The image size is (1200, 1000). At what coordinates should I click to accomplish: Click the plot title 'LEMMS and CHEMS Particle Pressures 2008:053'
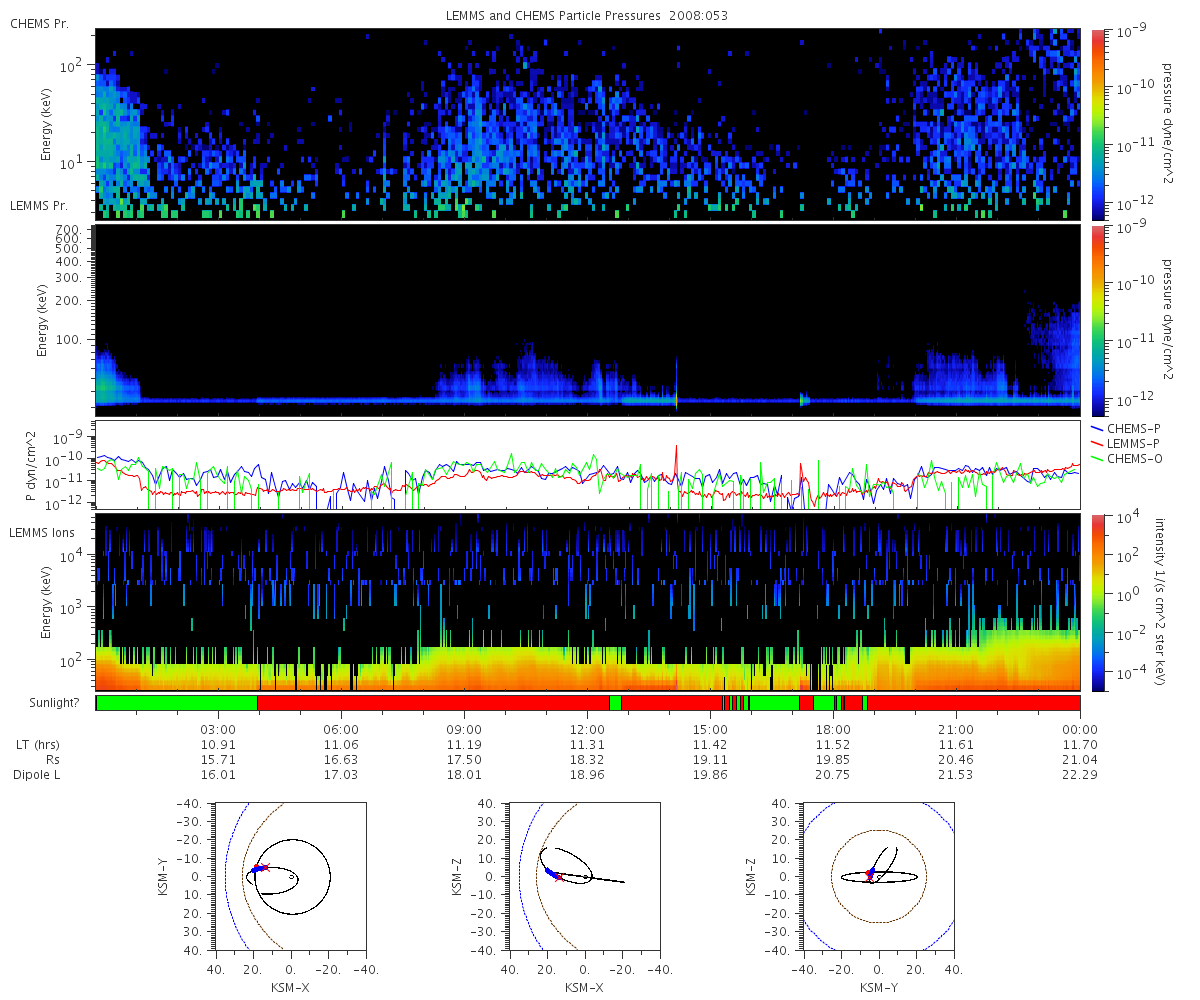click(587, 16)
